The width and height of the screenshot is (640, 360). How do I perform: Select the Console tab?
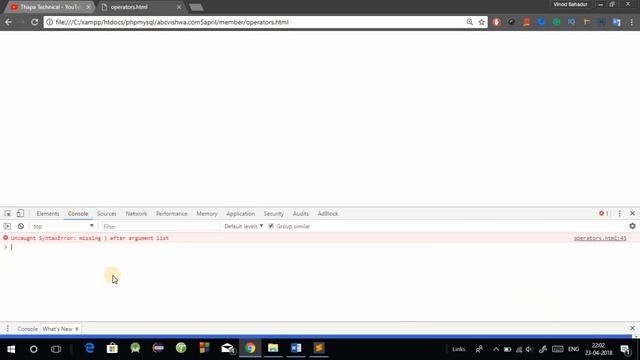(x=78, y=213)
